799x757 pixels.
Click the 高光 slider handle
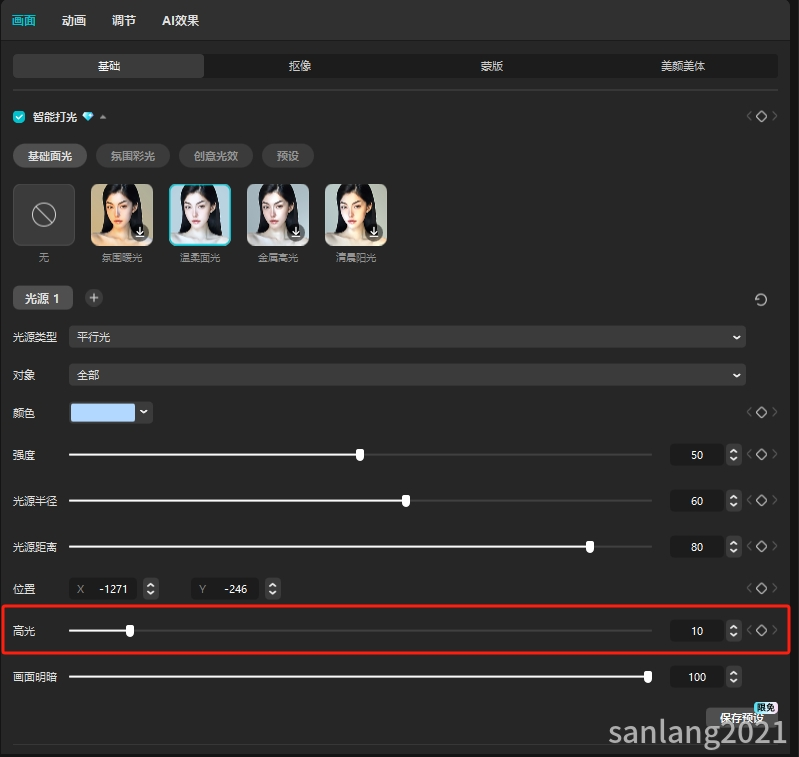point(130,631)
